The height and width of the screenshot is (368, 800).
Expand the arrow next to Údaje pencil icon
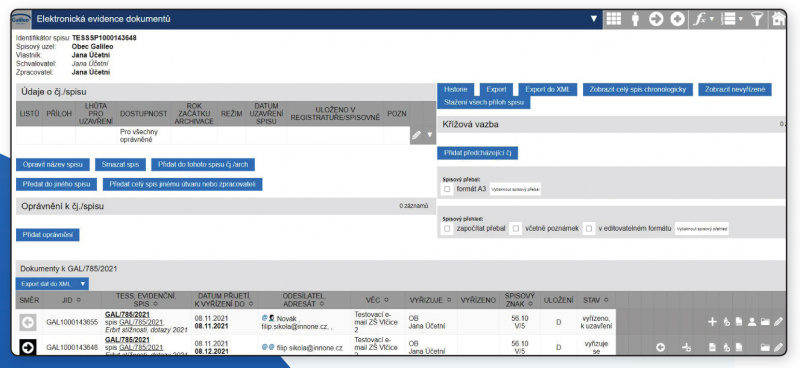(430, 135)
